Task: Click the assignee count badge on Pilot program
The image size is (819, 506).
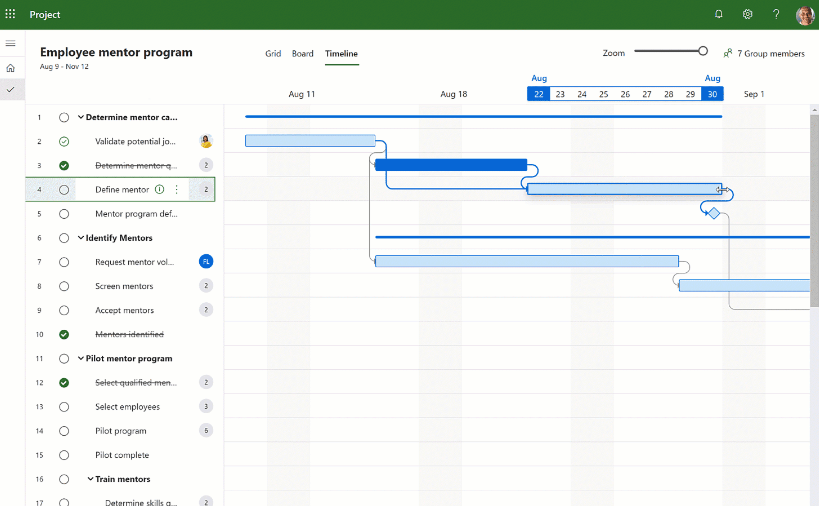Action: 206,430
